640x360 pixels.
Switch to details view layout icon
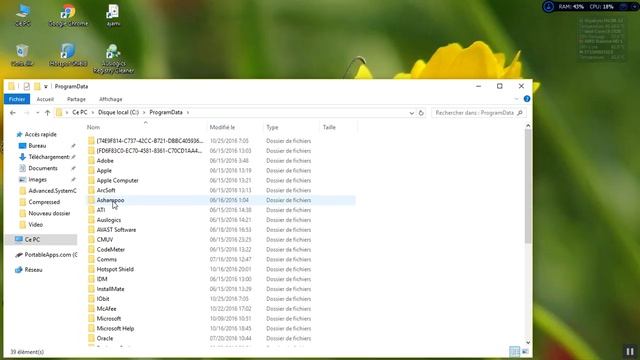click(x=514, y=351)
